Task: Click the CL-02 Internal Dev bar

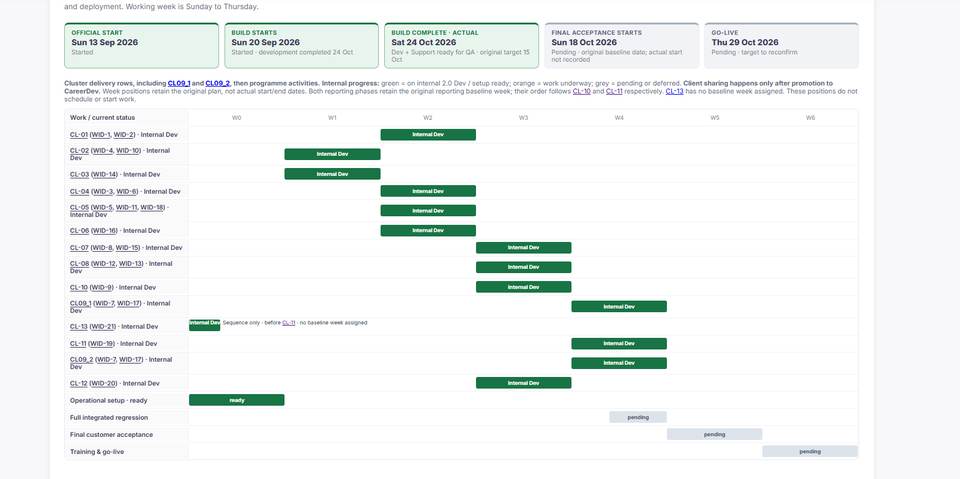Action: [x=332, y=154]
